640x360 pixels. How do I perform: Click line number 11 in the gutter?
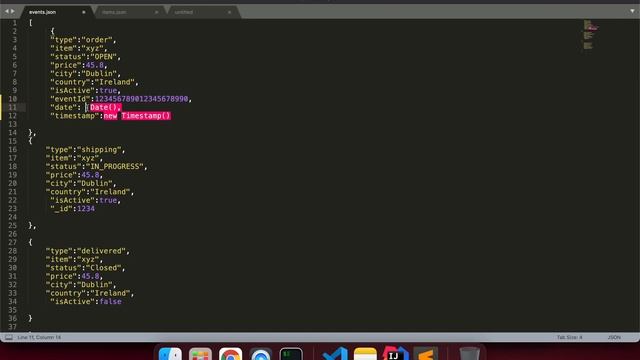(x=12, y=107)
